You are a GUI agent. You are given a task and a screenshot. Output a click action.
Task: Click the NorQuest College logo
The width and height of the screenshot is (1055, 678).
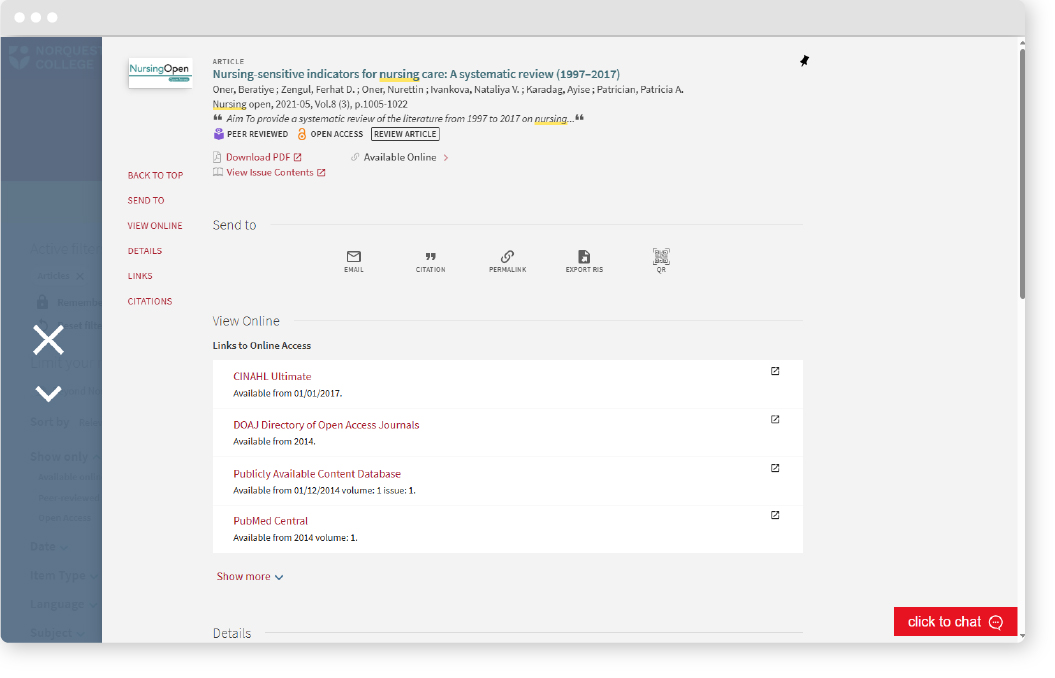[54, 58]
